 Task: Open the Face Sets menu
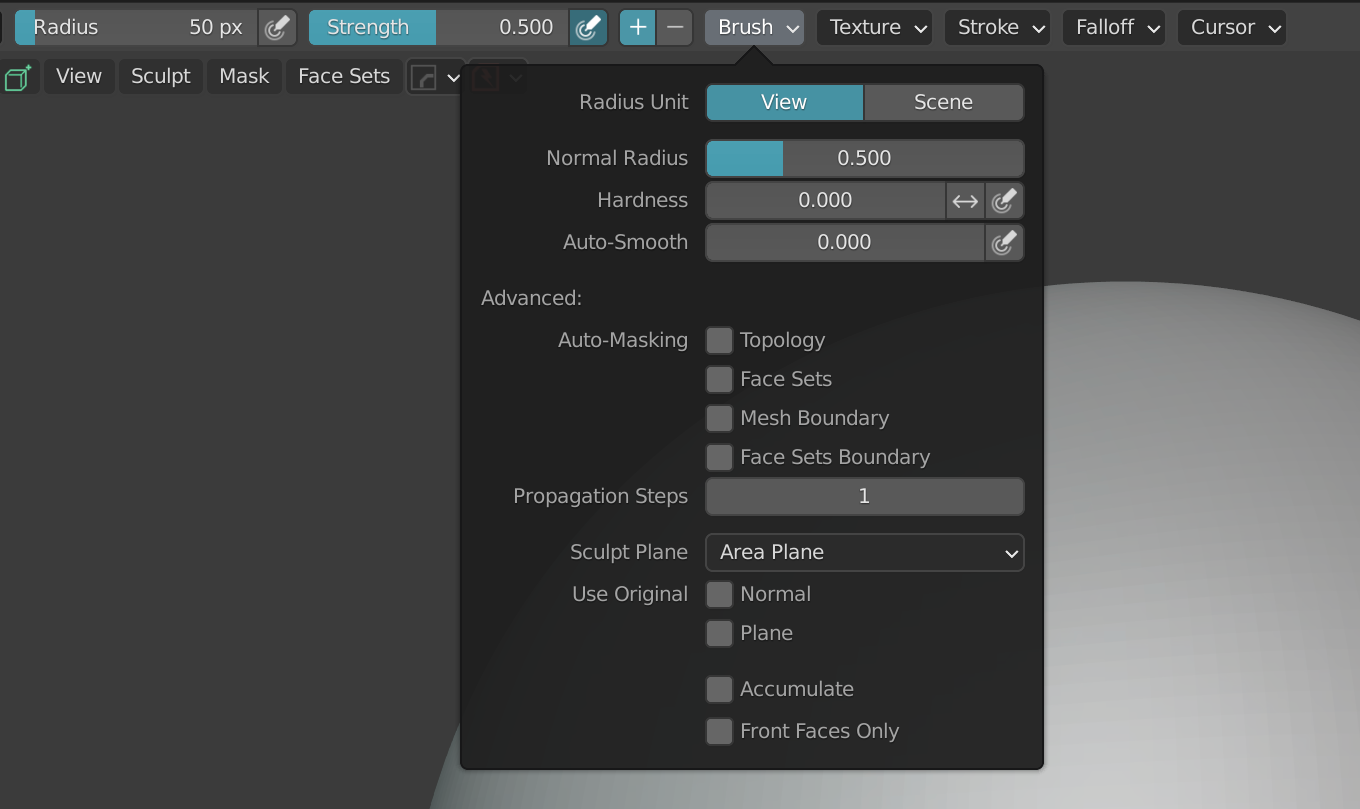point(344,77)
